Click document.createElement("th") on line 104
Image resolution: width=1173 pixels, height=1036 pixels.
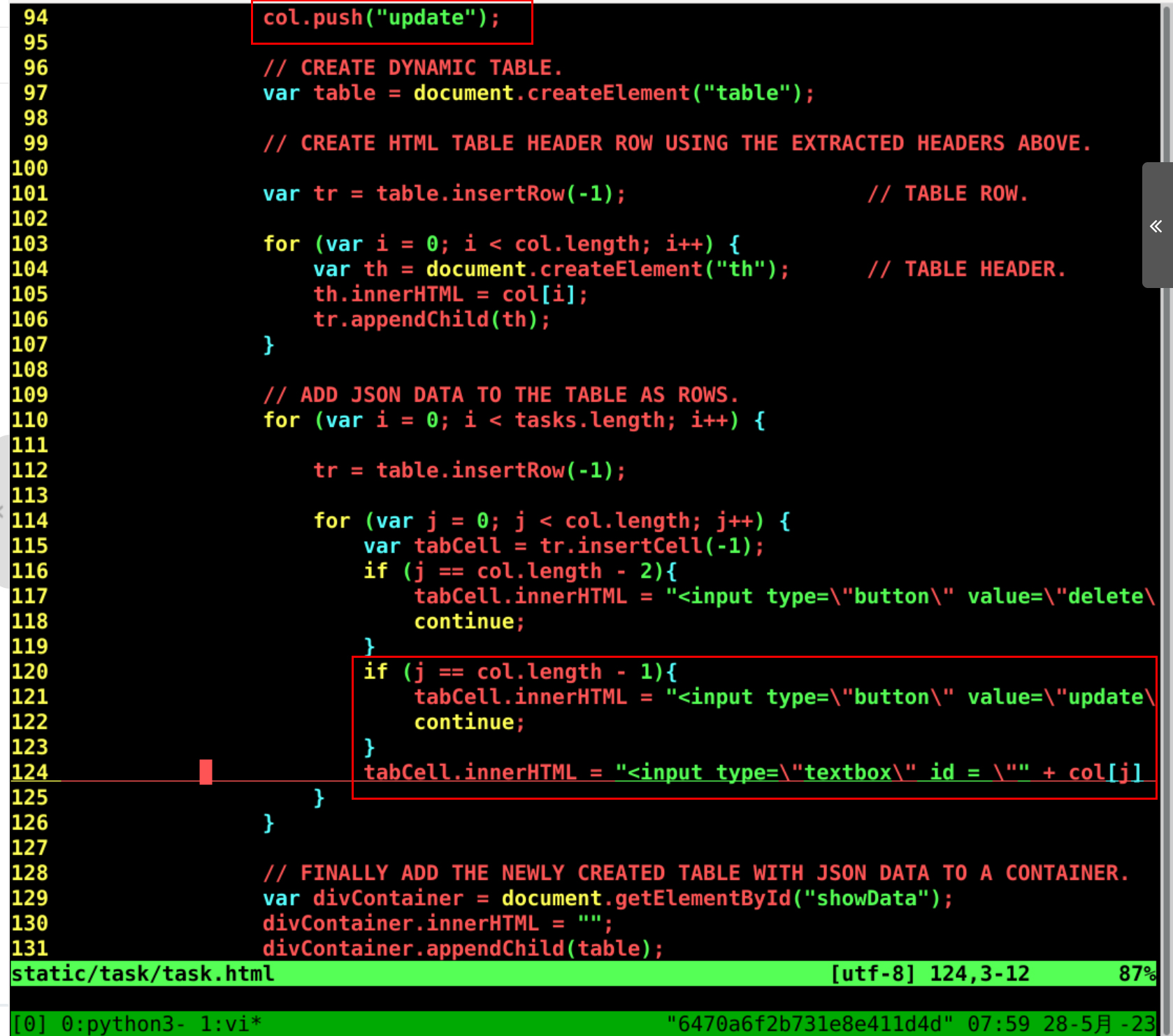click(607, 269)
